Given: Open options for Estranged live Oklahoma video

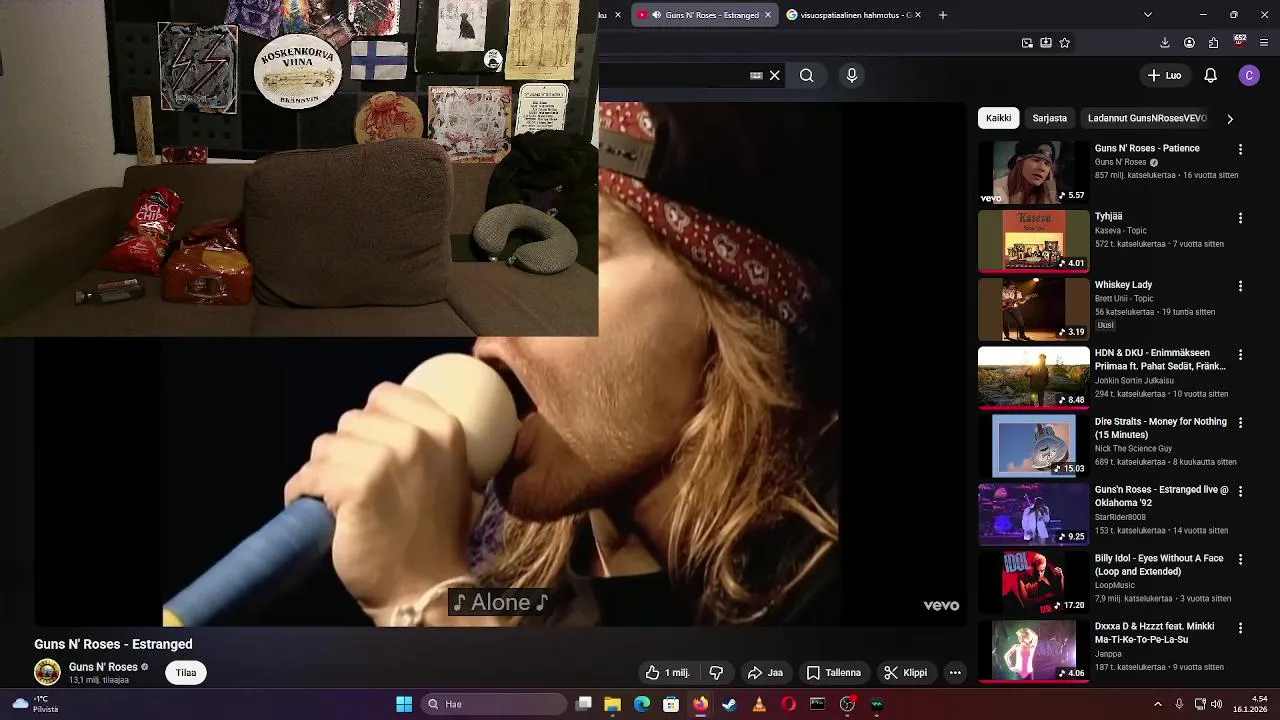Looking at the screenshot, I should pyautogui.click(x=1240, y=491).
